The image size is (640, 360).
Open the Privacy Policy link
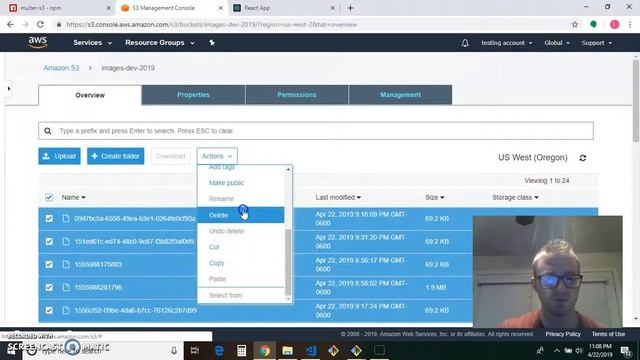point(563,334)
